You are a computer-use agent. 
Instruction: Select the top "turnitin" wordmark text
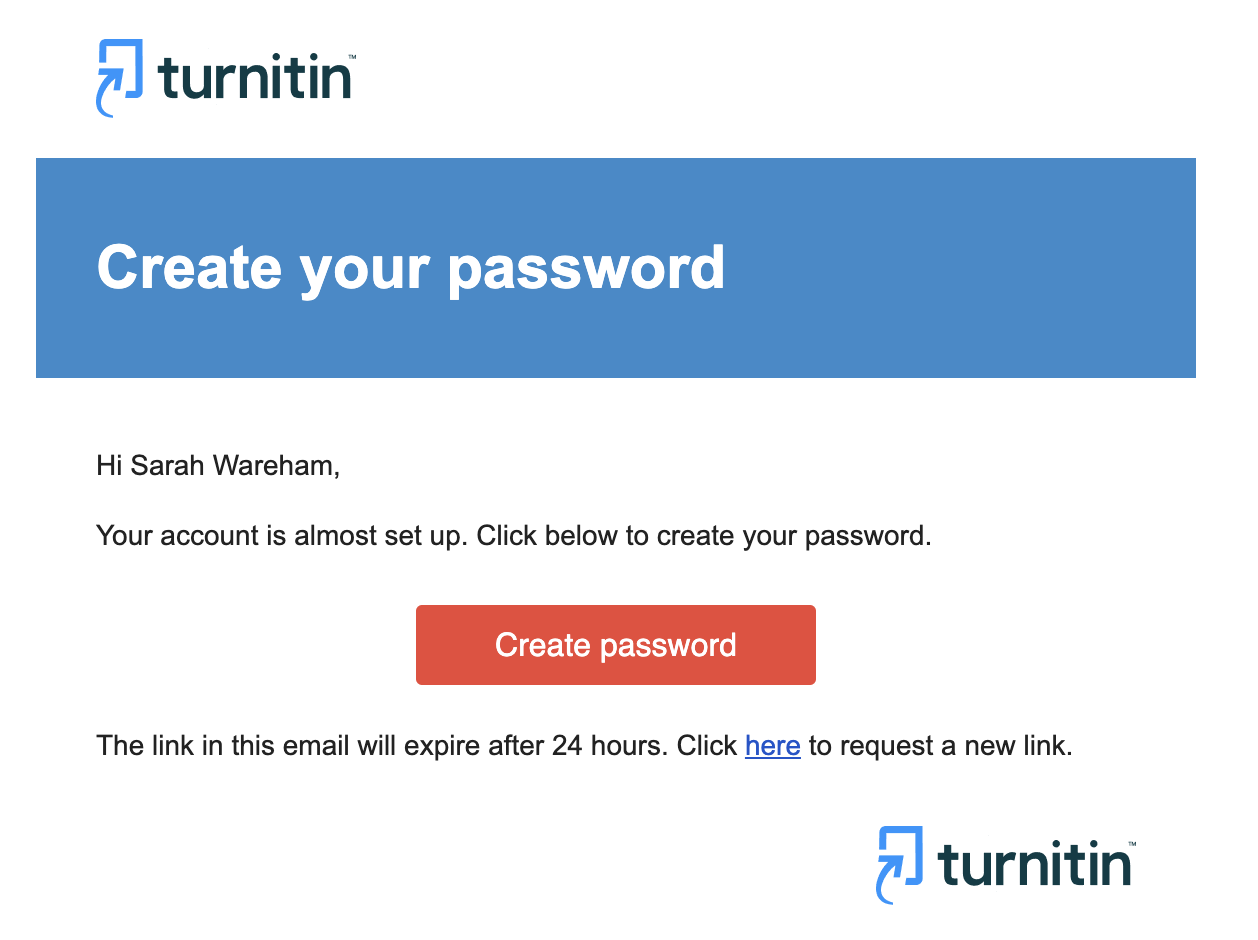coord(254,78)
